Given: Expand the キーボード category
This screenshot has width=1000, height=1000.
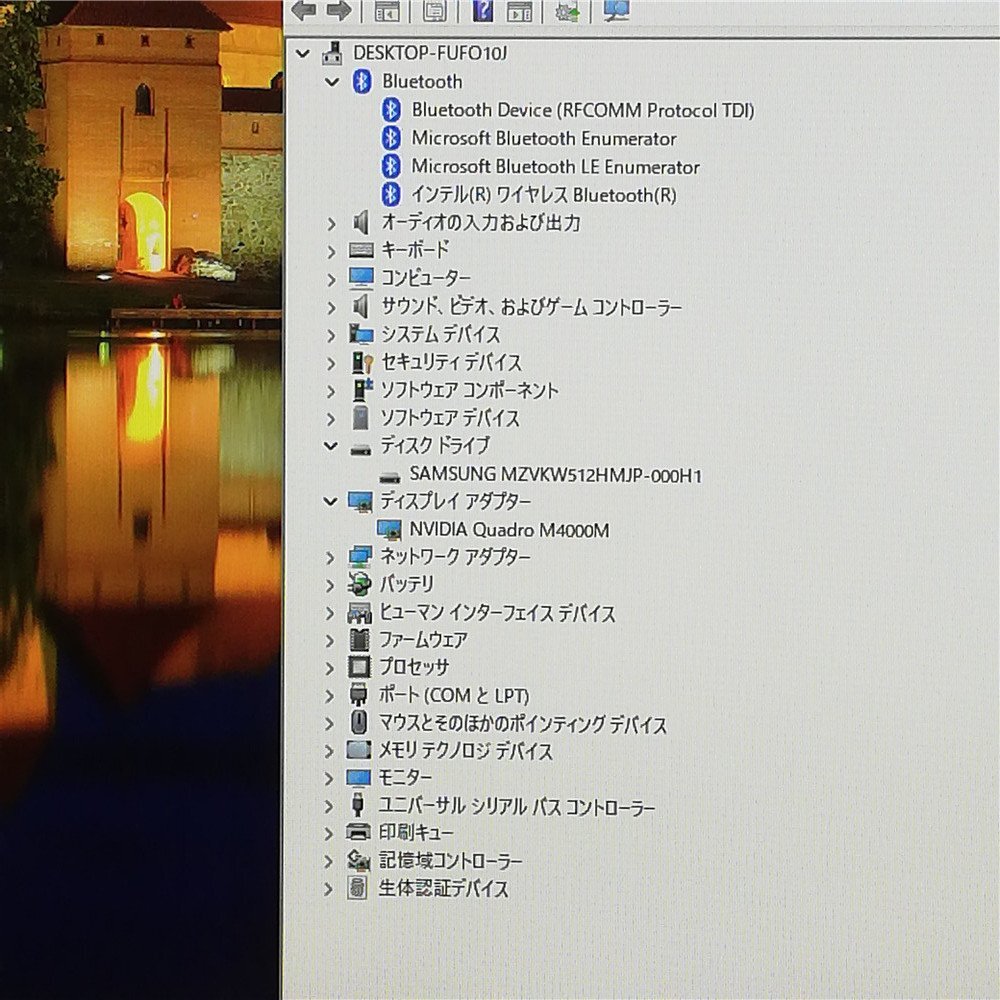Looking at the screenshot, I should [x=331, y=252].
